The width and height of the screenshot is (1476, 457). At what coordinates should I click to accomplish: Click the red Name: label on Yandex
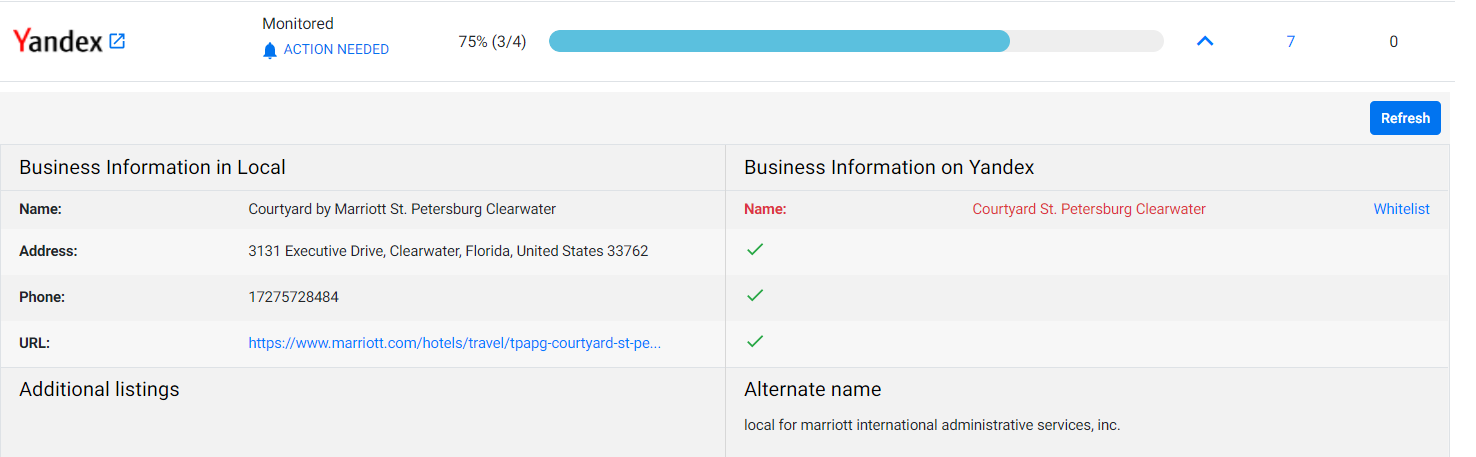[x=765, y=209]
